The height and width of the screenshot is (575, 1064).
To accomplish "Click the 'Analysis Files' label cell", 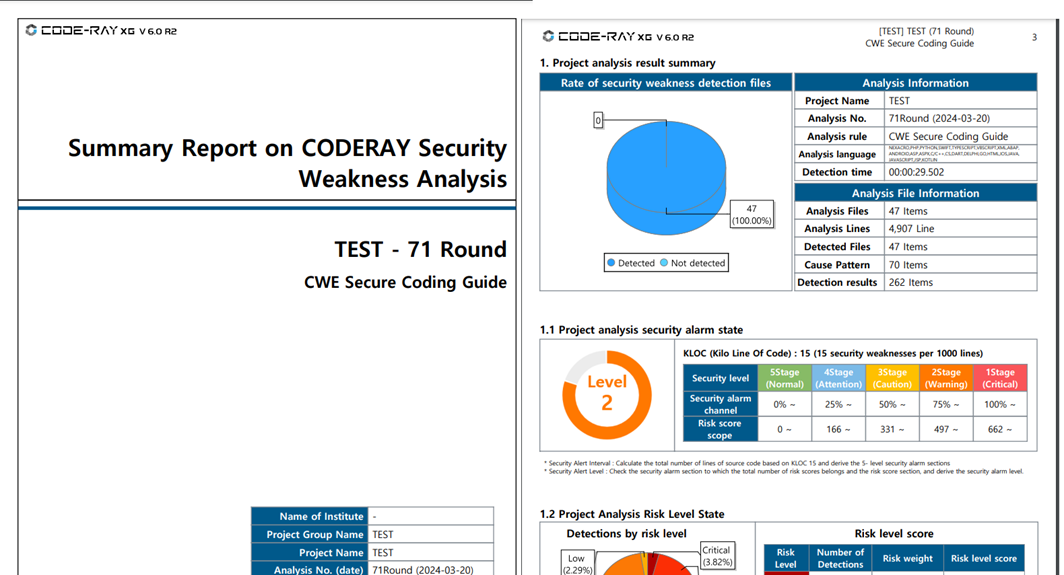I will coord(839,211).
